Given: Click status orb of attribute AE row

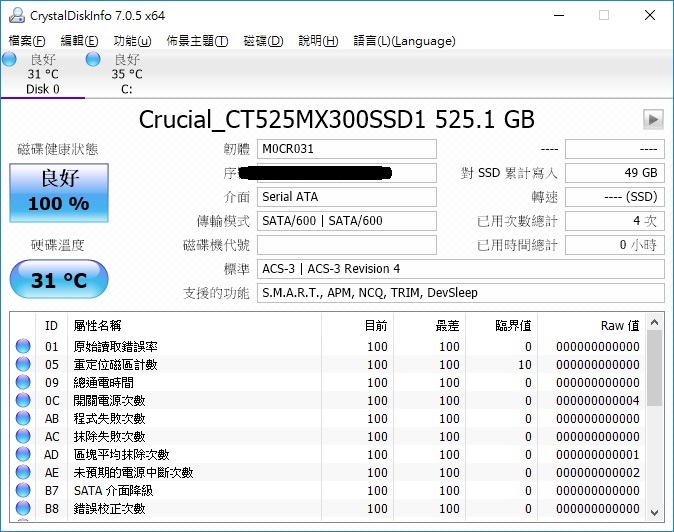Looking at the screenshot, I should coord(23,472).
